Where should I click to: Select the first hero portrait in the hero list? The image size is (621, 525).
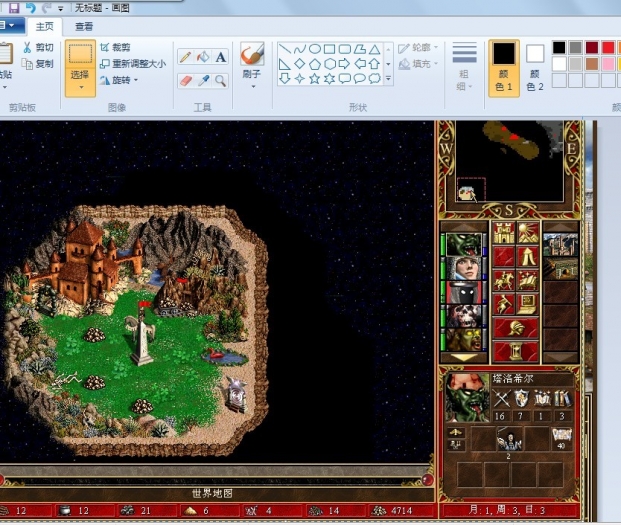pos(464,244)
